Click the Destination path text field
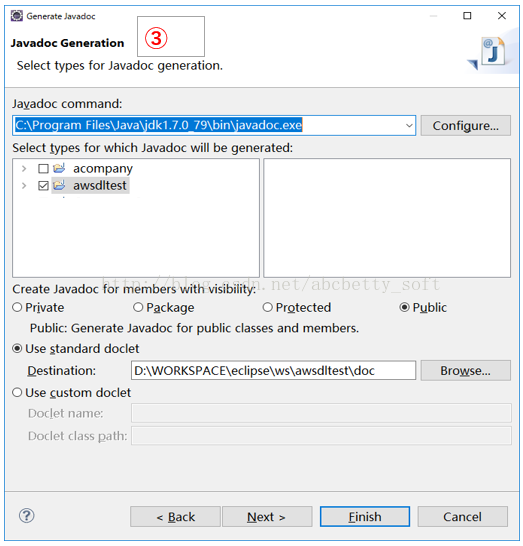 click(x=273, y=370)
